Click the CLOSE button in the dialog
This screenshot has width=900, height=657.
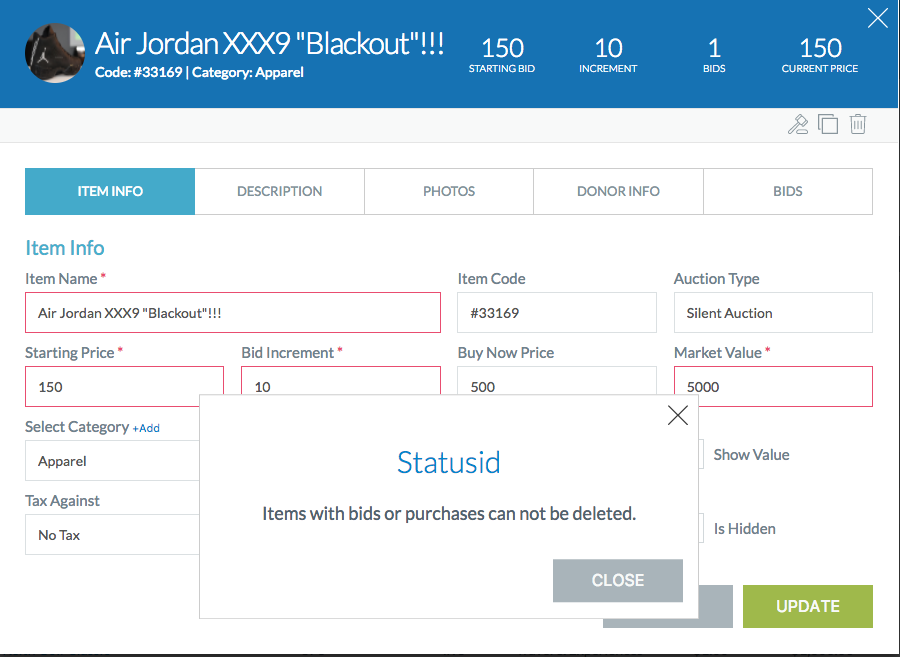point(618,580)
